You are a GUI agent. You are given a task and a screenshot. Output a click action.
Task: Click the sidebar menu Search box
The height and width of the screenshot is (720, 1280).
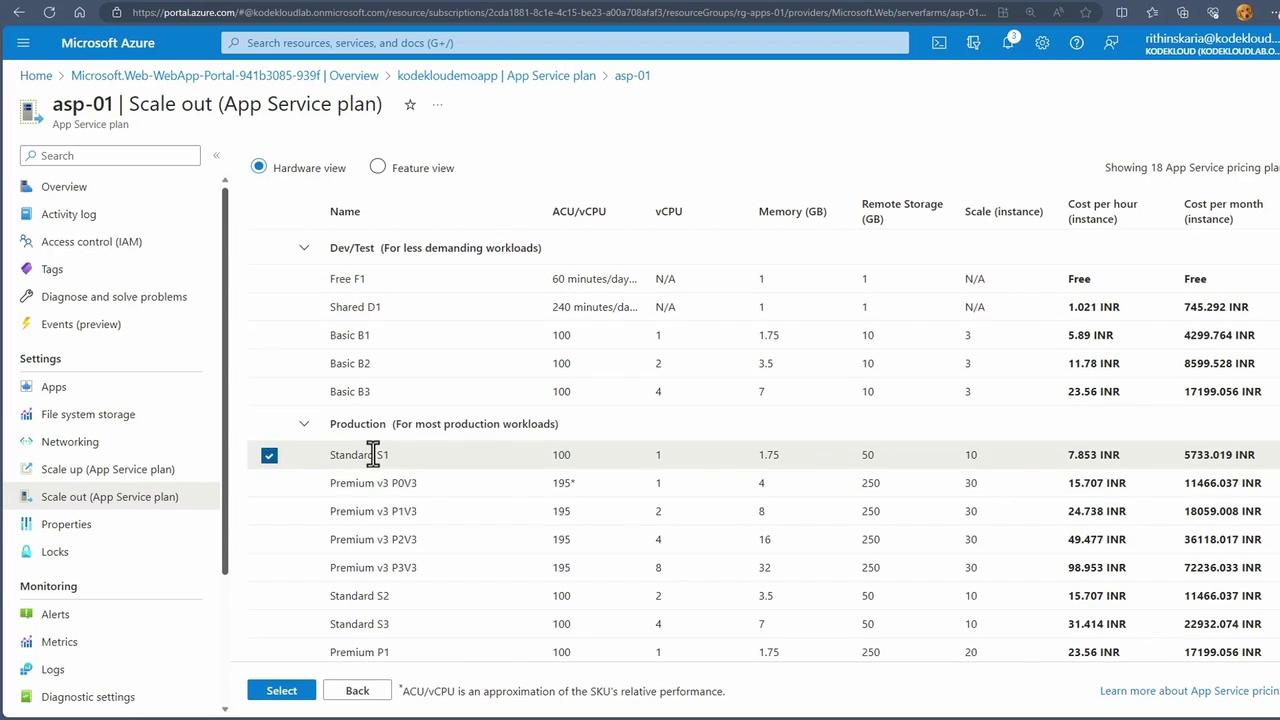(x=110, y=156)
